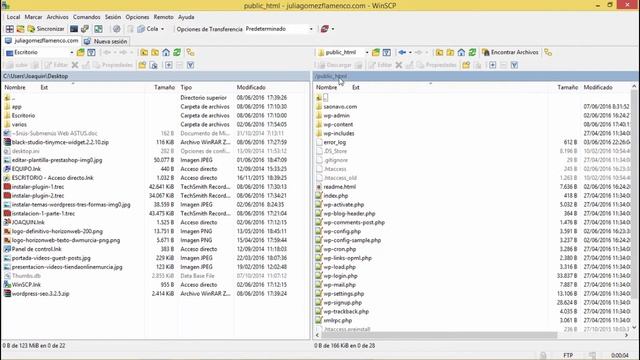Click remote panel select files plus icon
The image size is (640, 360).
click(493, 65)
